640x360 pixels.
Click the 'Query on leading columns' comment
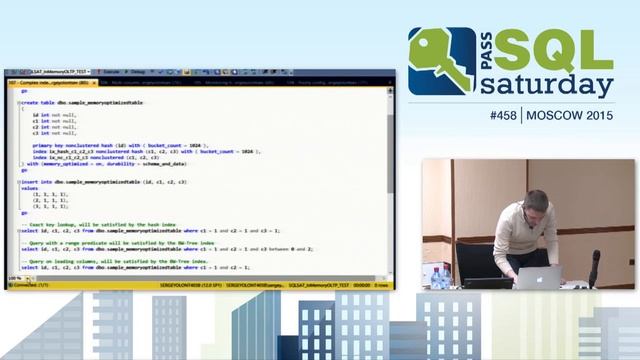pyautogui.click(x=114, y=262)
